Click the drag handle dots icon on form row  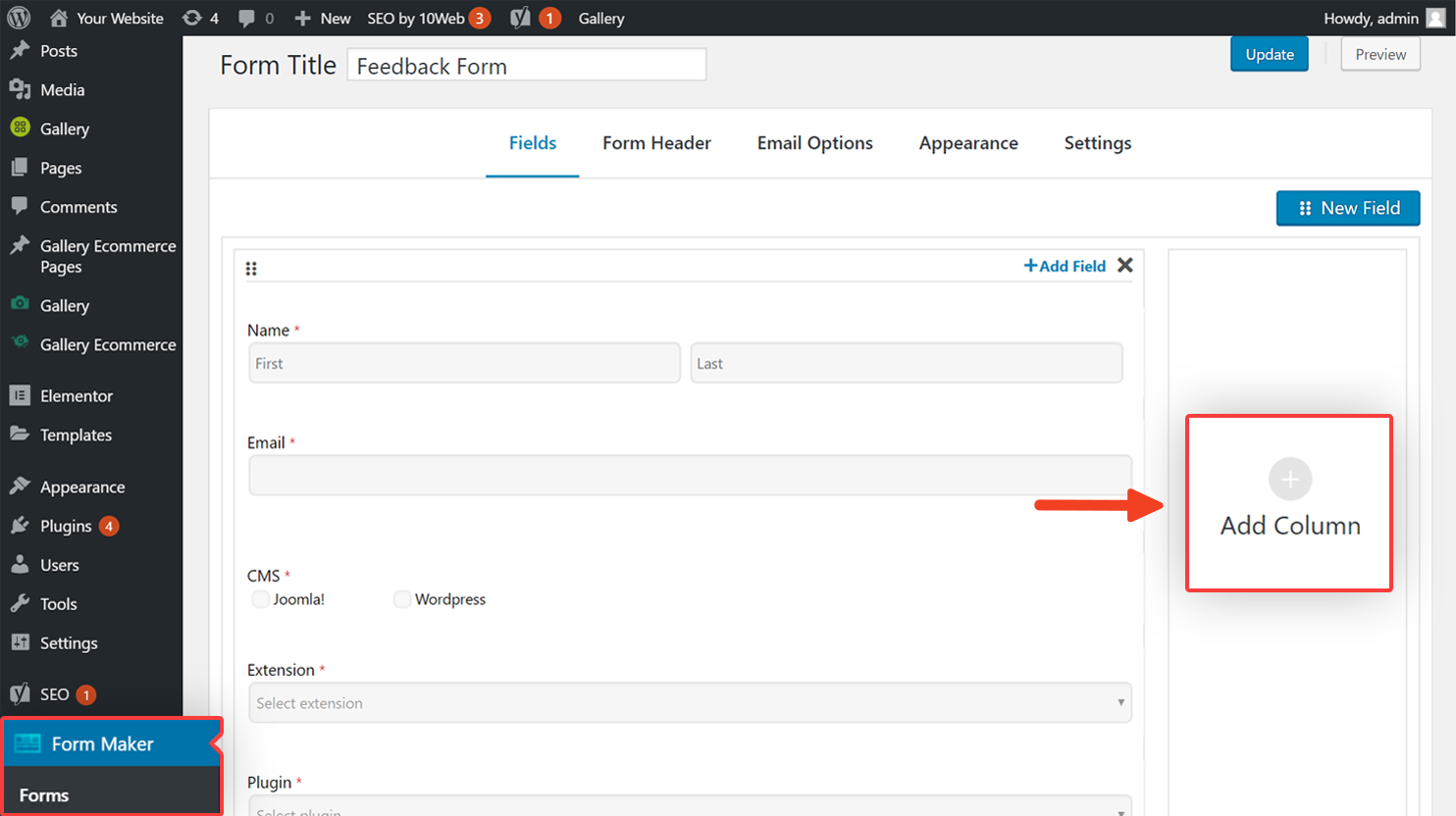[x=251, y=269]
